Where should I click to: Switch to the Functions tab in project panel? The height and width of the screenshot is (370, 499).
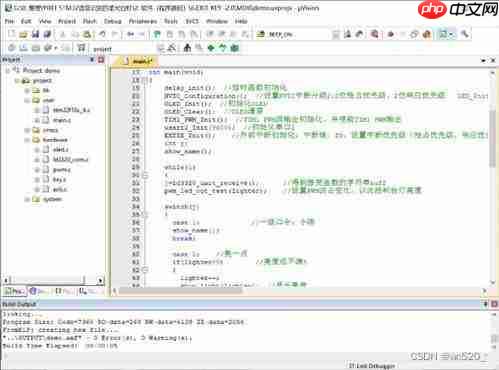(63, 291)
